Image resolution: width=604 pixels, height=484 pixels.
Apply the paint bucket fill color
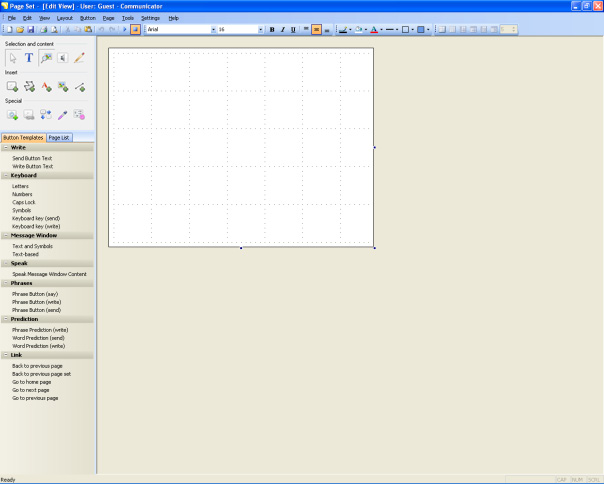[359, 29]
